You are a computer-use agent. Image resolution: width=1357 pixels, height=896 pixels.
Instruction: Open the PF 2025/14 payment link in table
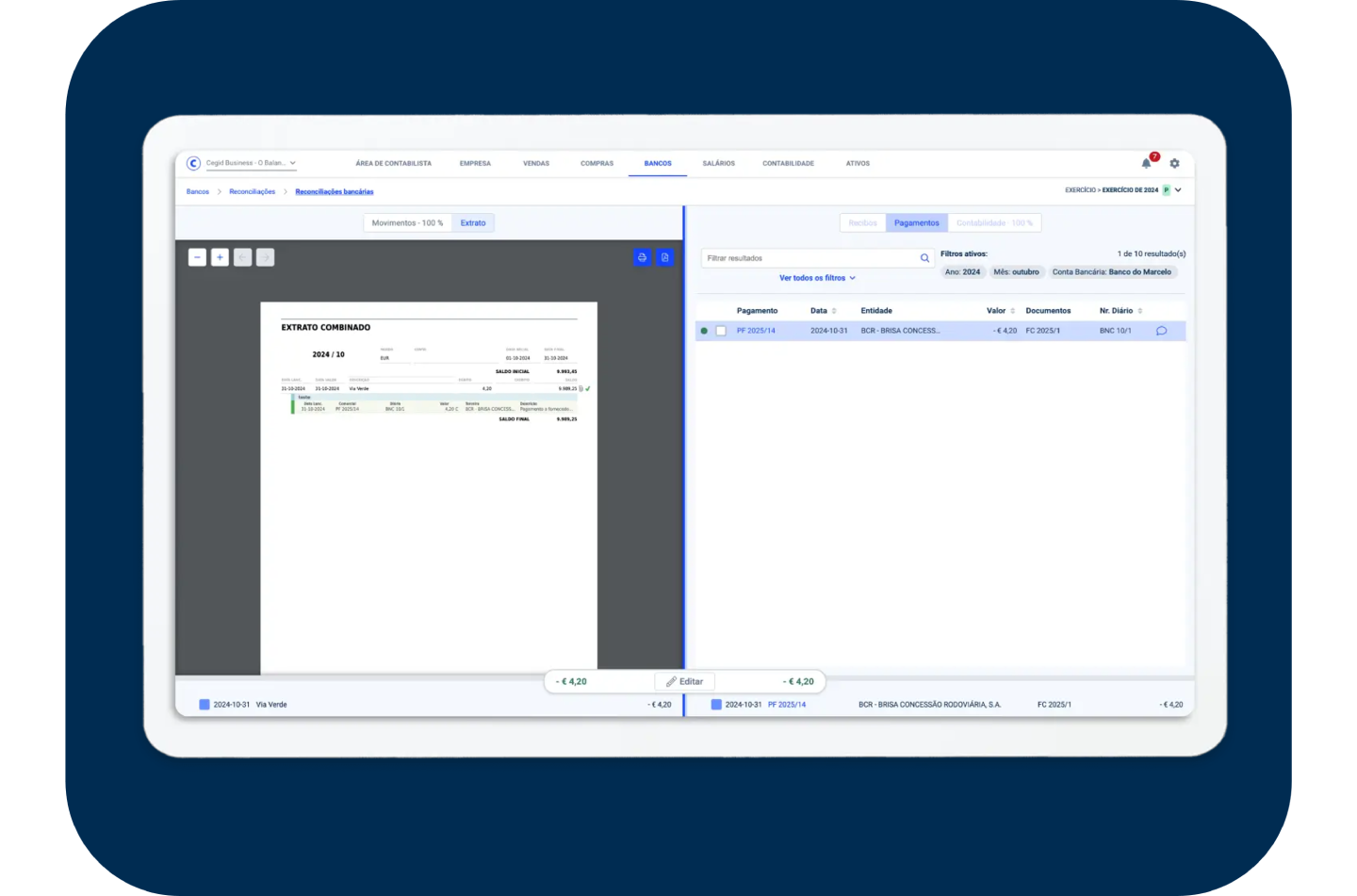756,331
